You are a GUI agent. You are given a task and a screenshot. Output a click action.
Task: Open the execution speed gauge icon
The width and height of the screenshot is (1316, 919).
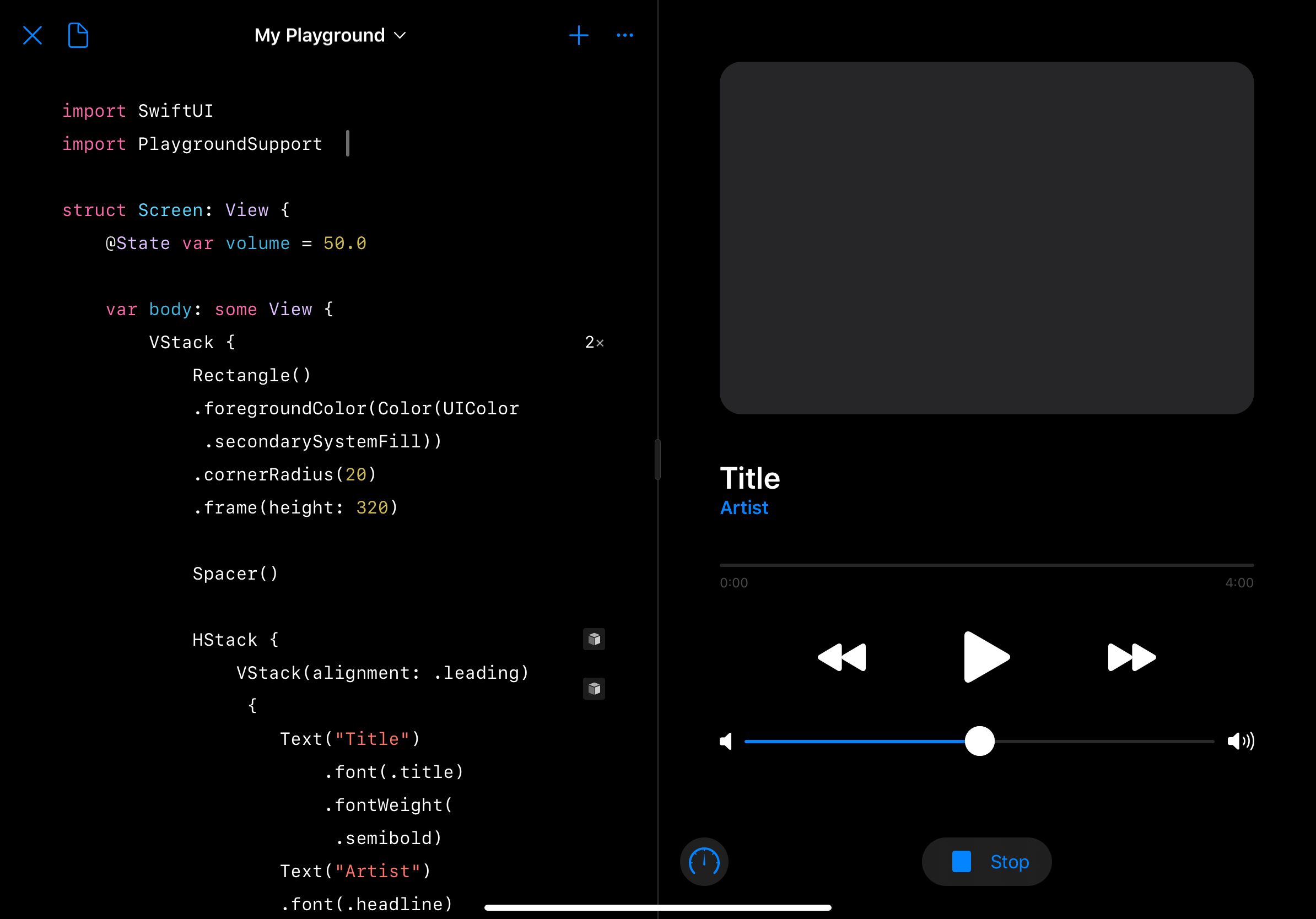coord(704,861)
